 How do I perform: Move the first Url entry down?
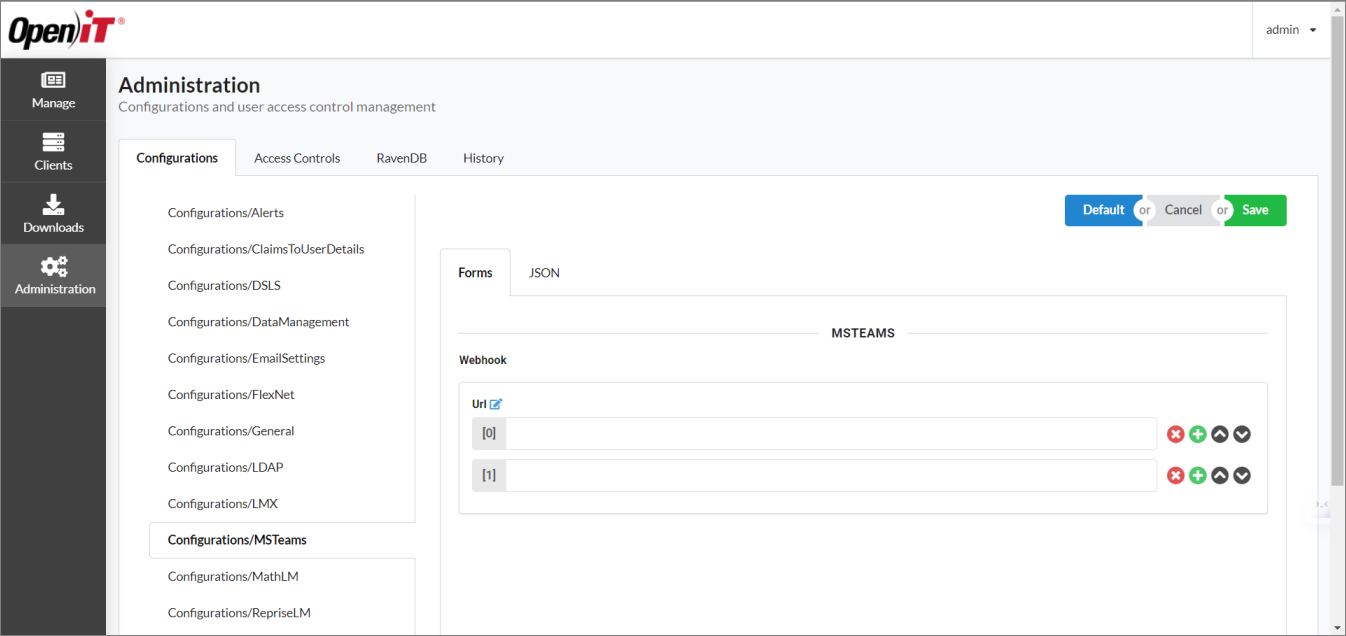1241,434
